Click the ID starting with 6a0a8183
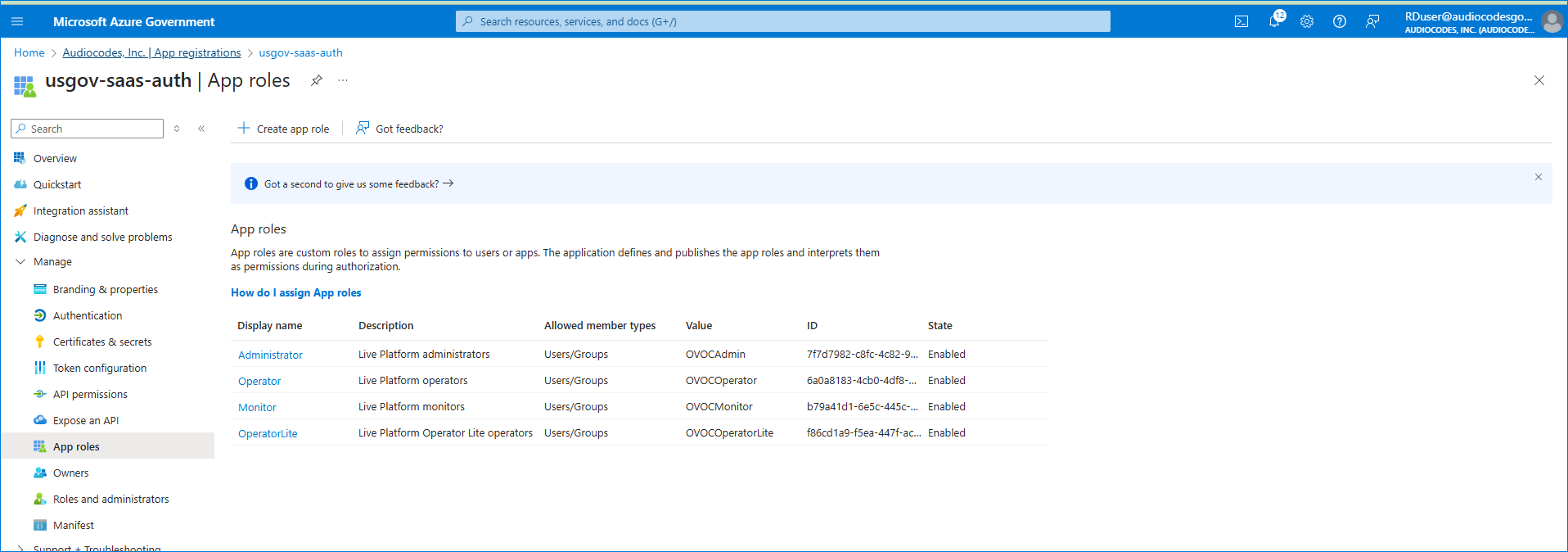Viewport: 1568px width, 552px height. tap(862, 380)
